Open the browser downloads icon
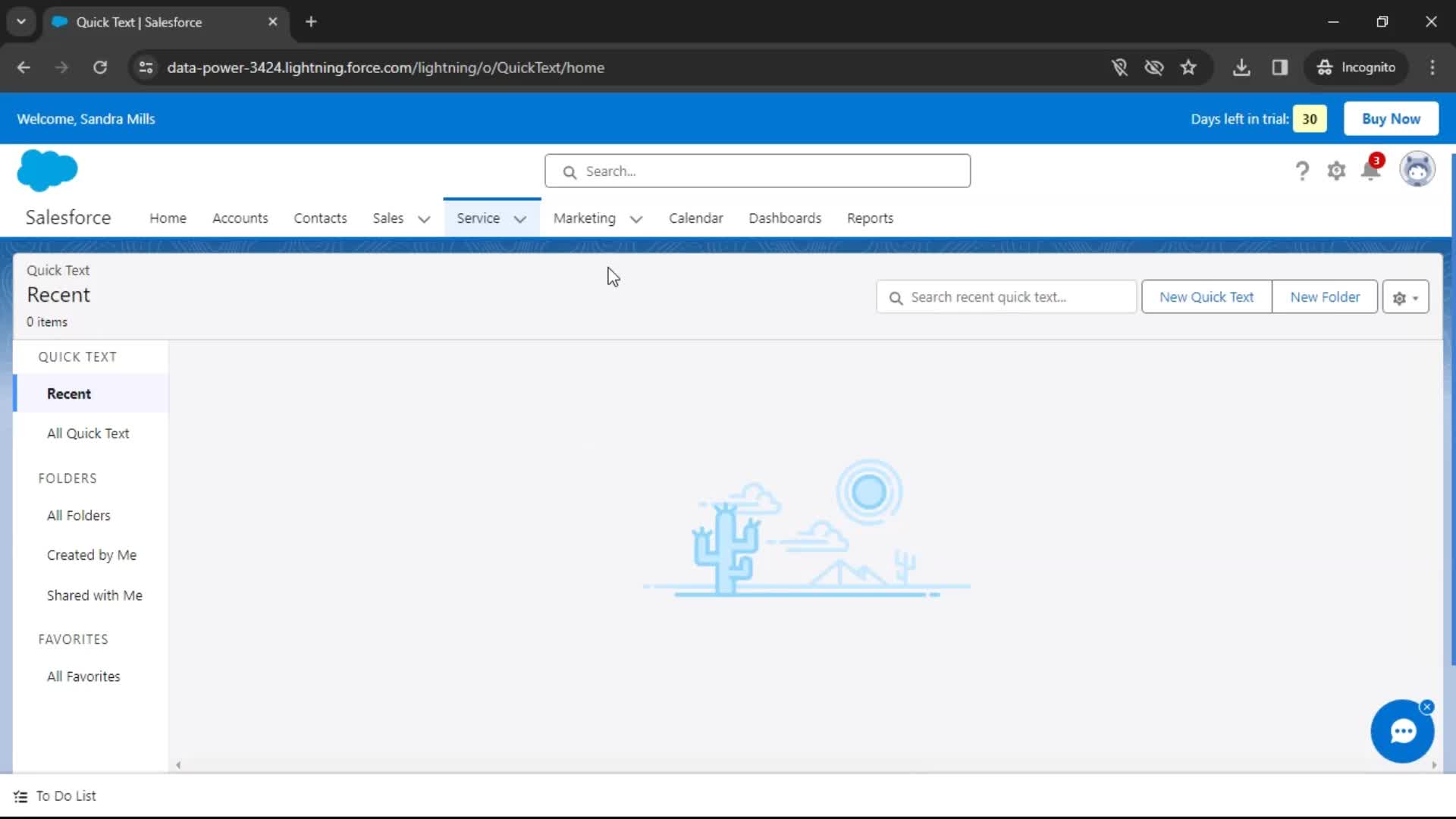 pyautogui.click(x=1241, y=67)
